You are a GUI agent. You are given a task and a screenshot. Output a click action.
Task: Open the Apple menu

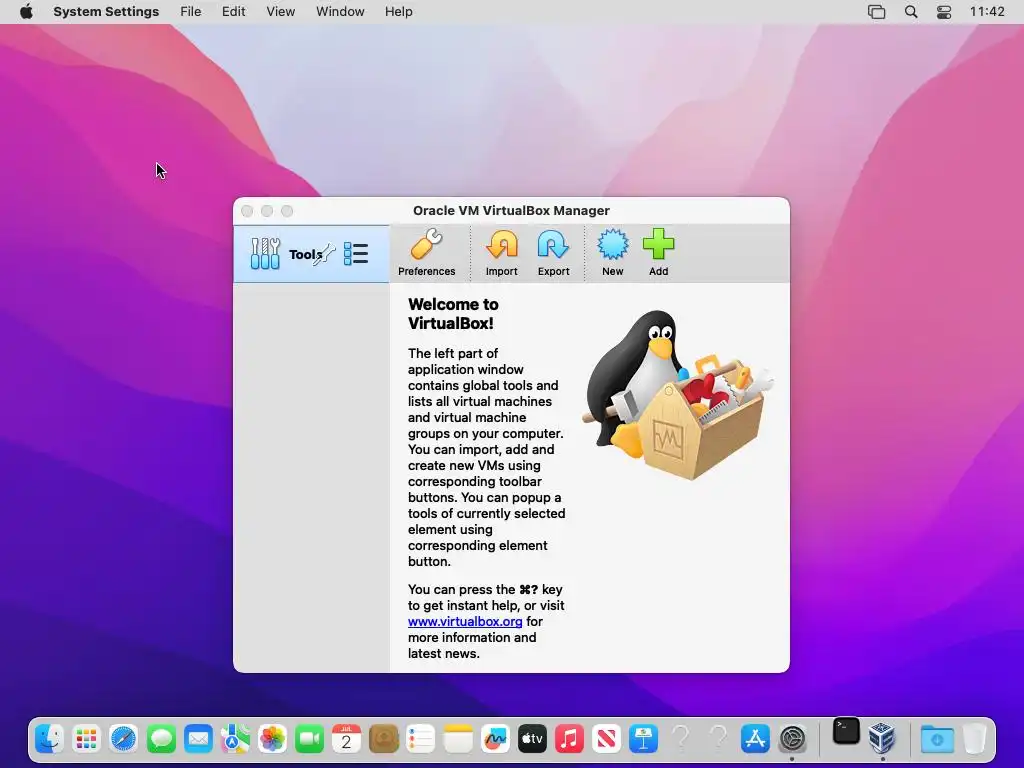[26, 12]
